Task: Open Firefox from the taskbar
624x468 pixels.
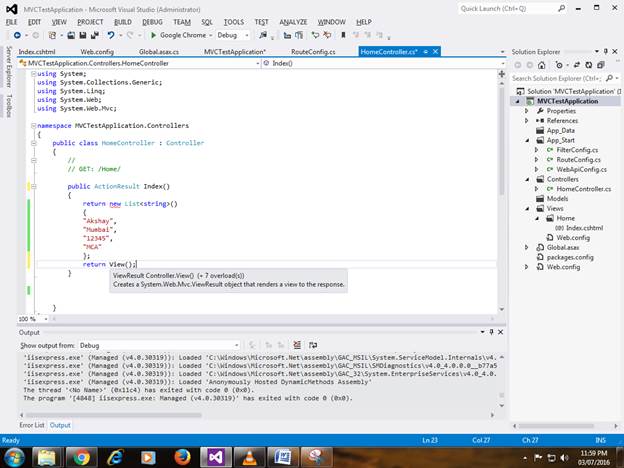Action: (x=182, y=457)
